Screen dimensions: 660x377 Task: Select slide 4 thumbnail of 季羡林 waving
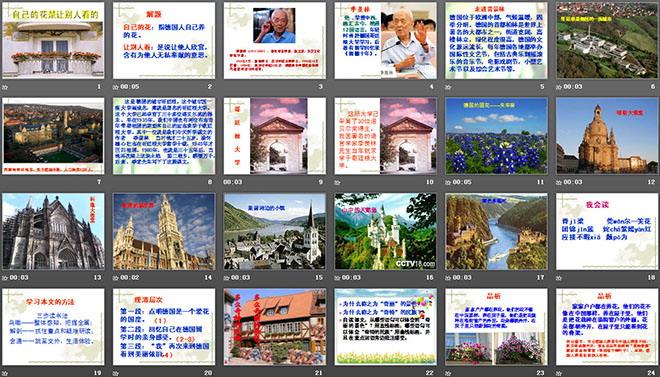point(386,40)
